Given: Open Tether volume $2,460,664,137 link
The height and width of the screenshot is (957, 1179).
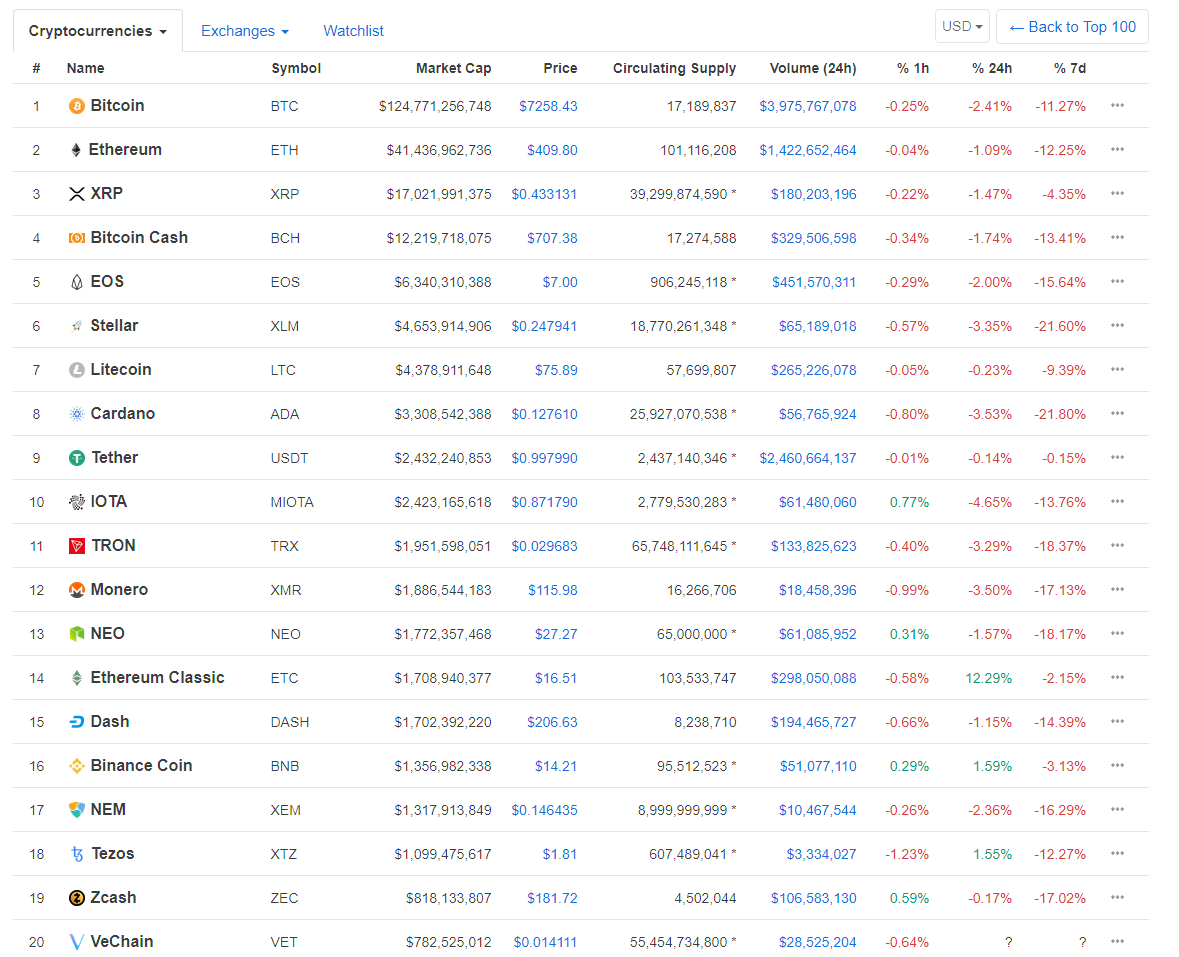Looking at the screenshot, I should pos(808,459).
